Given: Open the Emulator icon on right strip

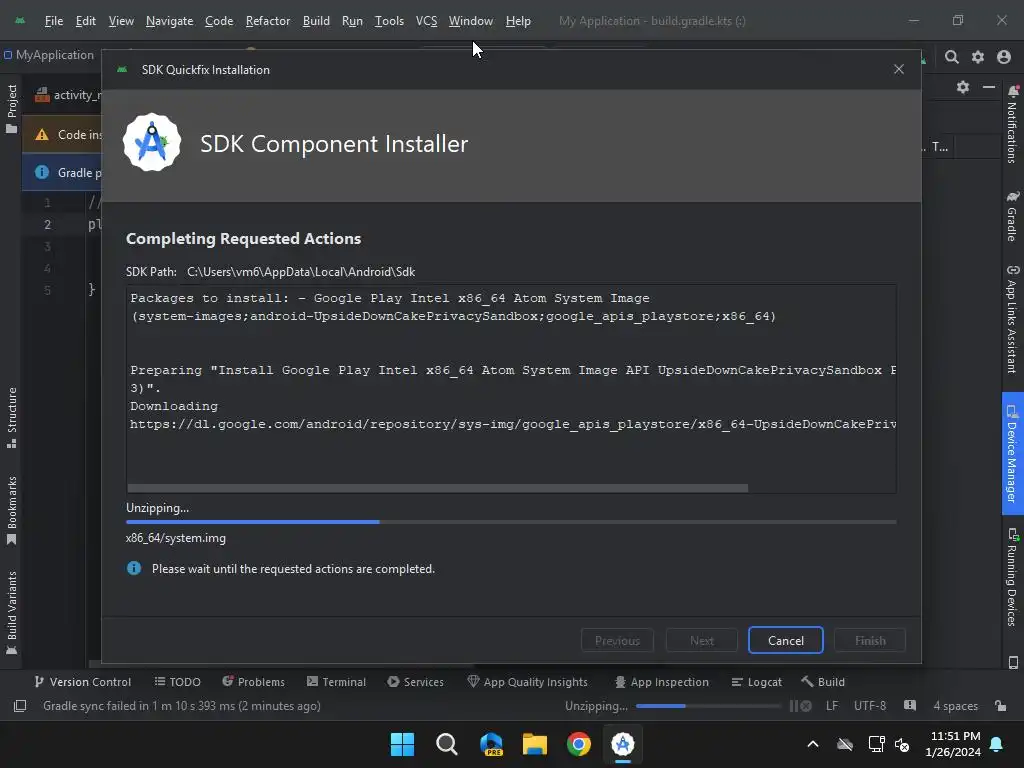Looking at the screenshot, I should [1013, 662].
